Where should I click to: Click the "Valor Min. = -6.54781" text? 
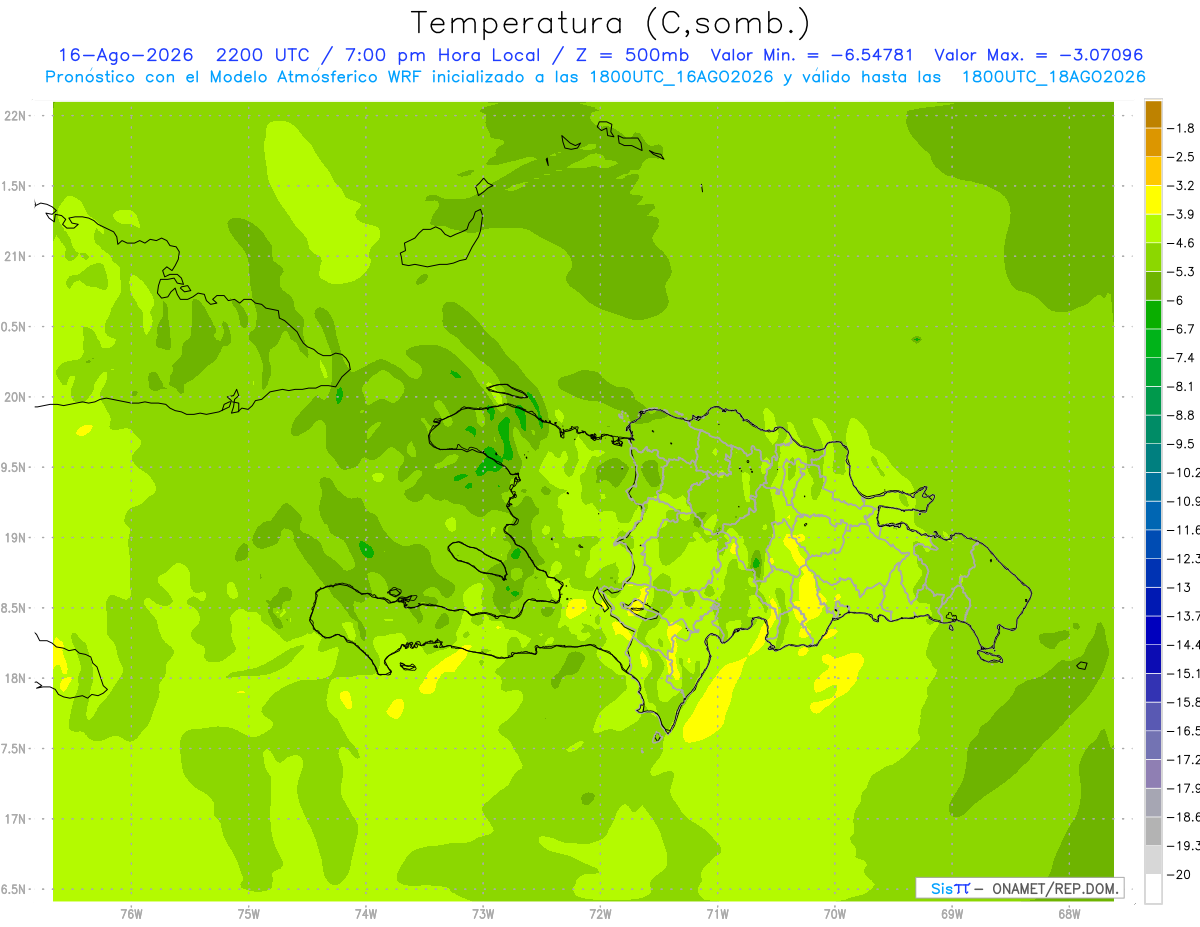pos(813,55)
